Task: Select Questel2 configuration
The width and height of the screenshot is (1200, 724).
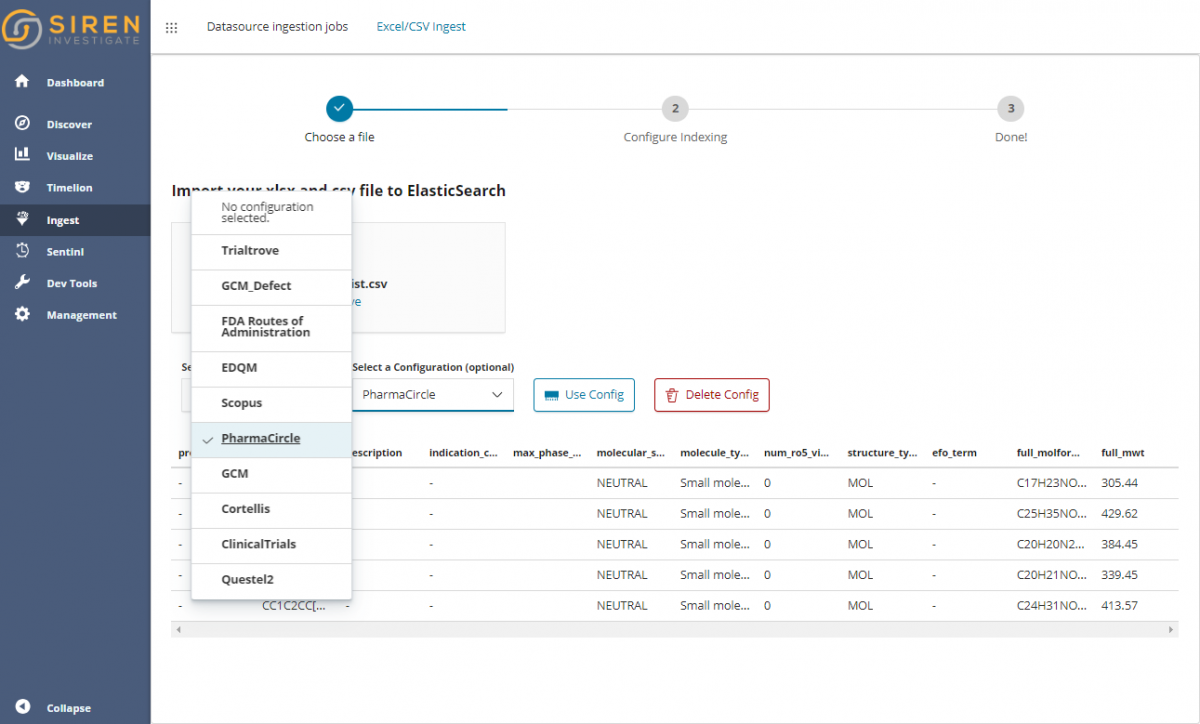Action: [271, 580]
